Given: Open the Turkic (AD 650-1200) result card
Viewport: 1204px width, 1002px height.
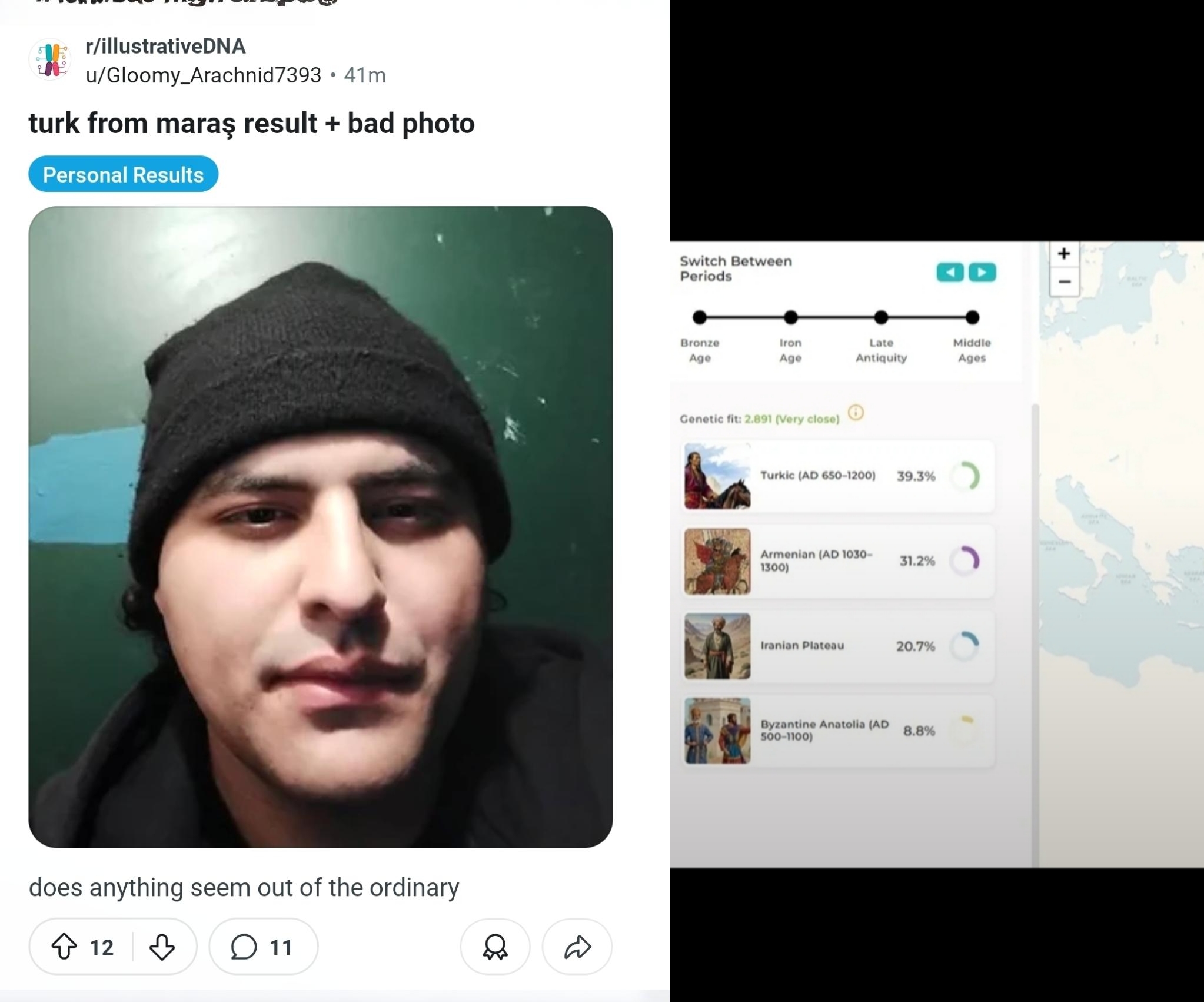Looking at the screenshot, I should 838,476.
